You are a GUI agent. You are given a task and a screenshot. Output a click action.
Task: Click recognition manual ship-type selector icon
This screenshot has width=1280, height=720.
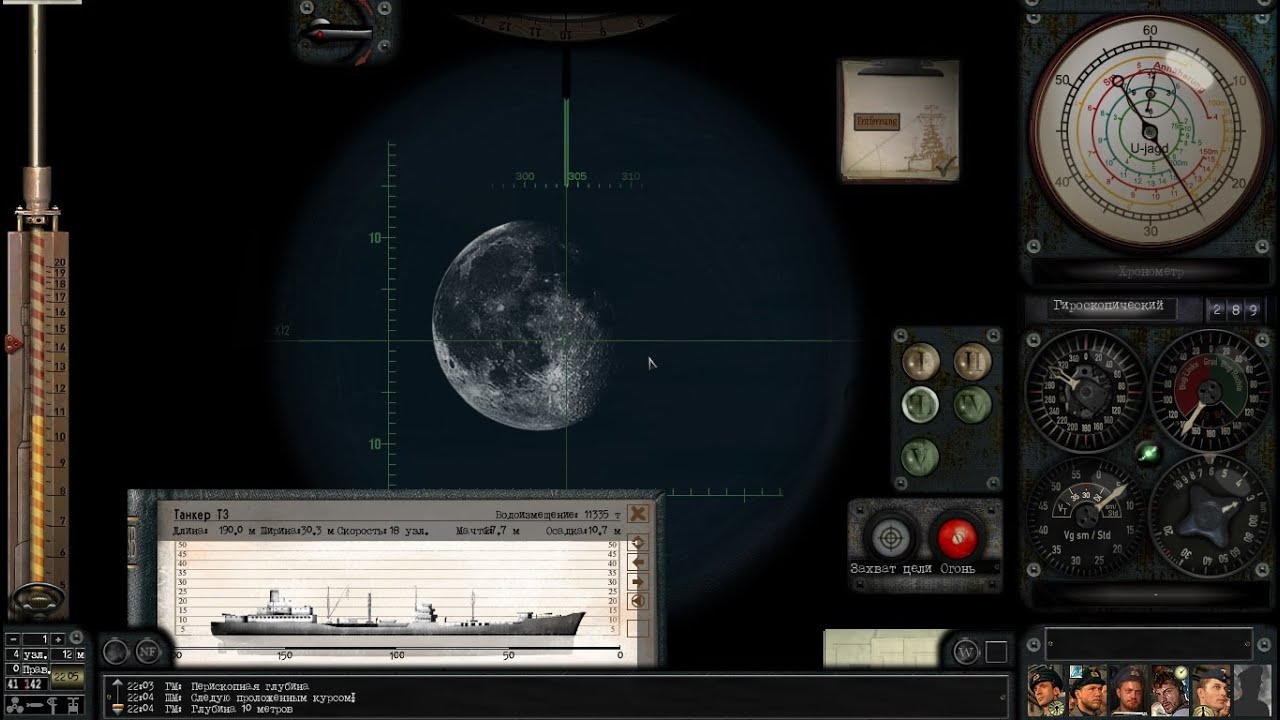coord(638,542)
